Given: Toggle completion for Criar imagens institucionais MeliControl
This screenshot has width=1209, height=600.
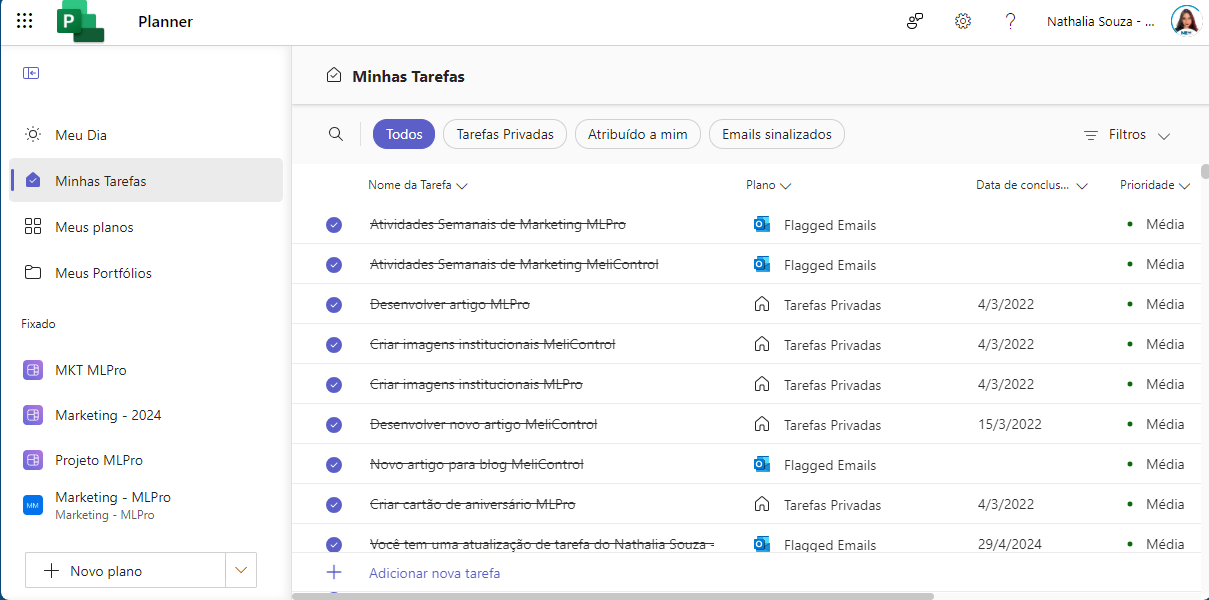Looking at the screenshot, I should click(x=334, y=345).
